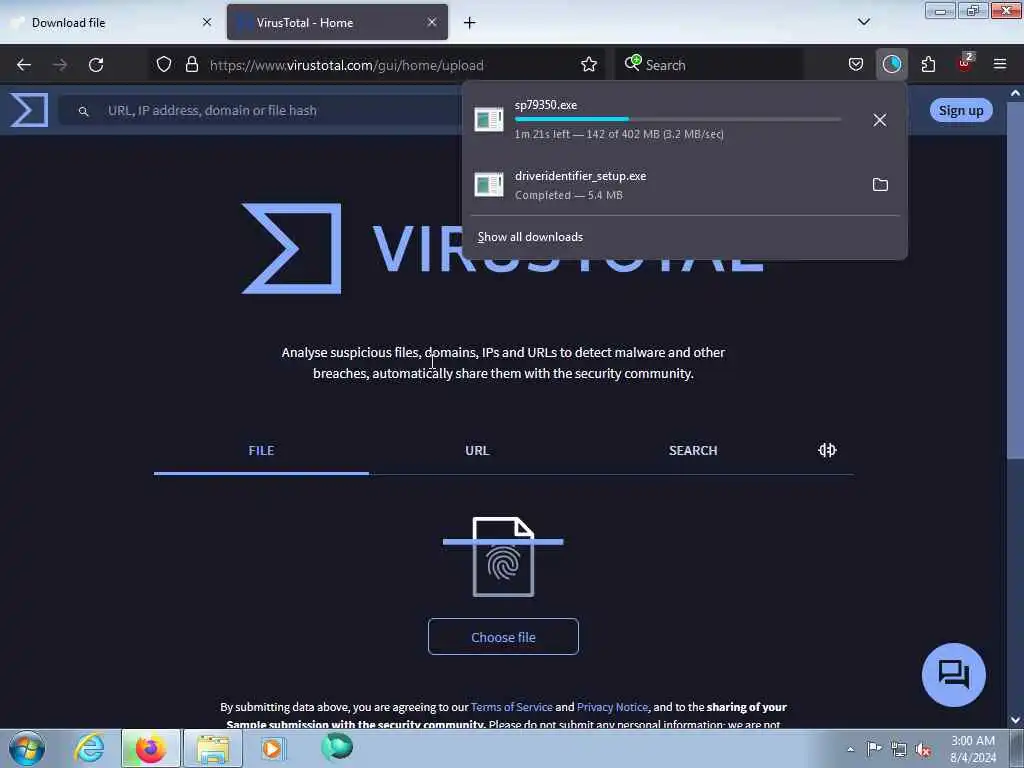Click the scrollbar up arrow
Image resolution: width=1024 pixels, height=768 pixels.
point(1015,94)
